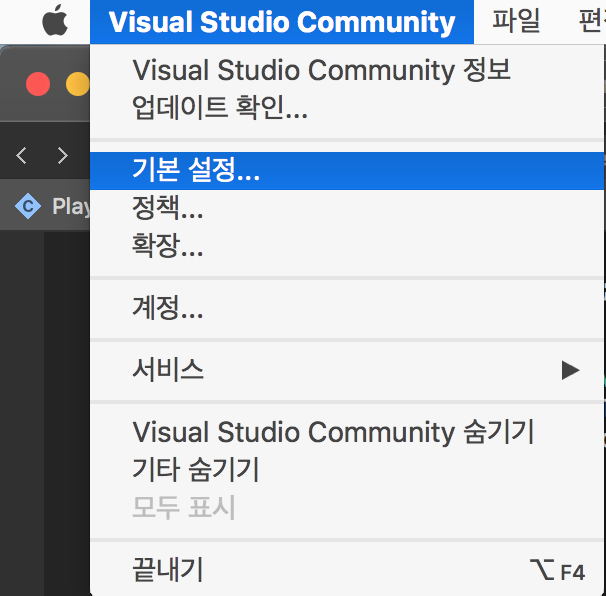Select the 정책... menu entry
Viewport: 606px width, 596px height.
(x=347, y=208)
